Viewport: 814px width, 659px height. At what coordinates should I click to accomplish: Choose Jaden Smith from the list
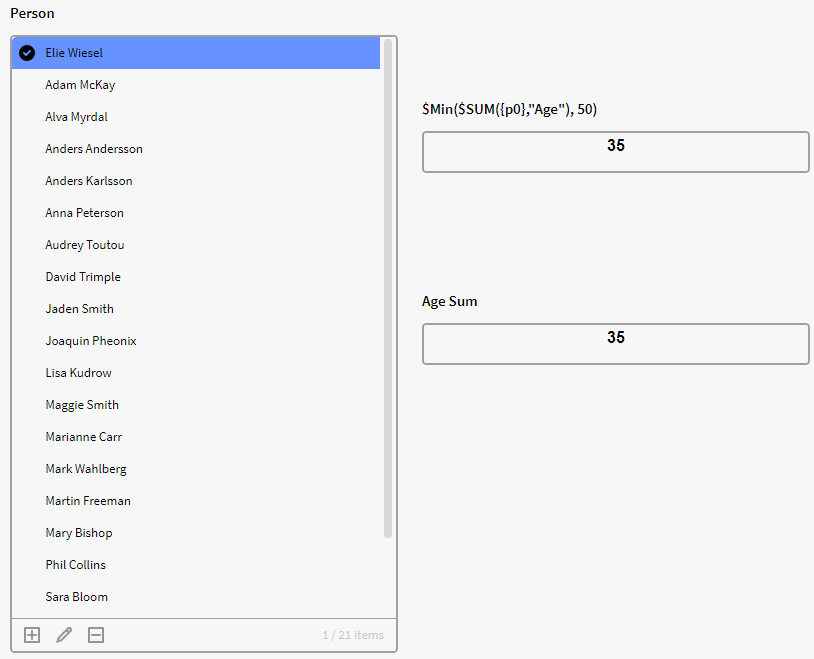(80, 309)
